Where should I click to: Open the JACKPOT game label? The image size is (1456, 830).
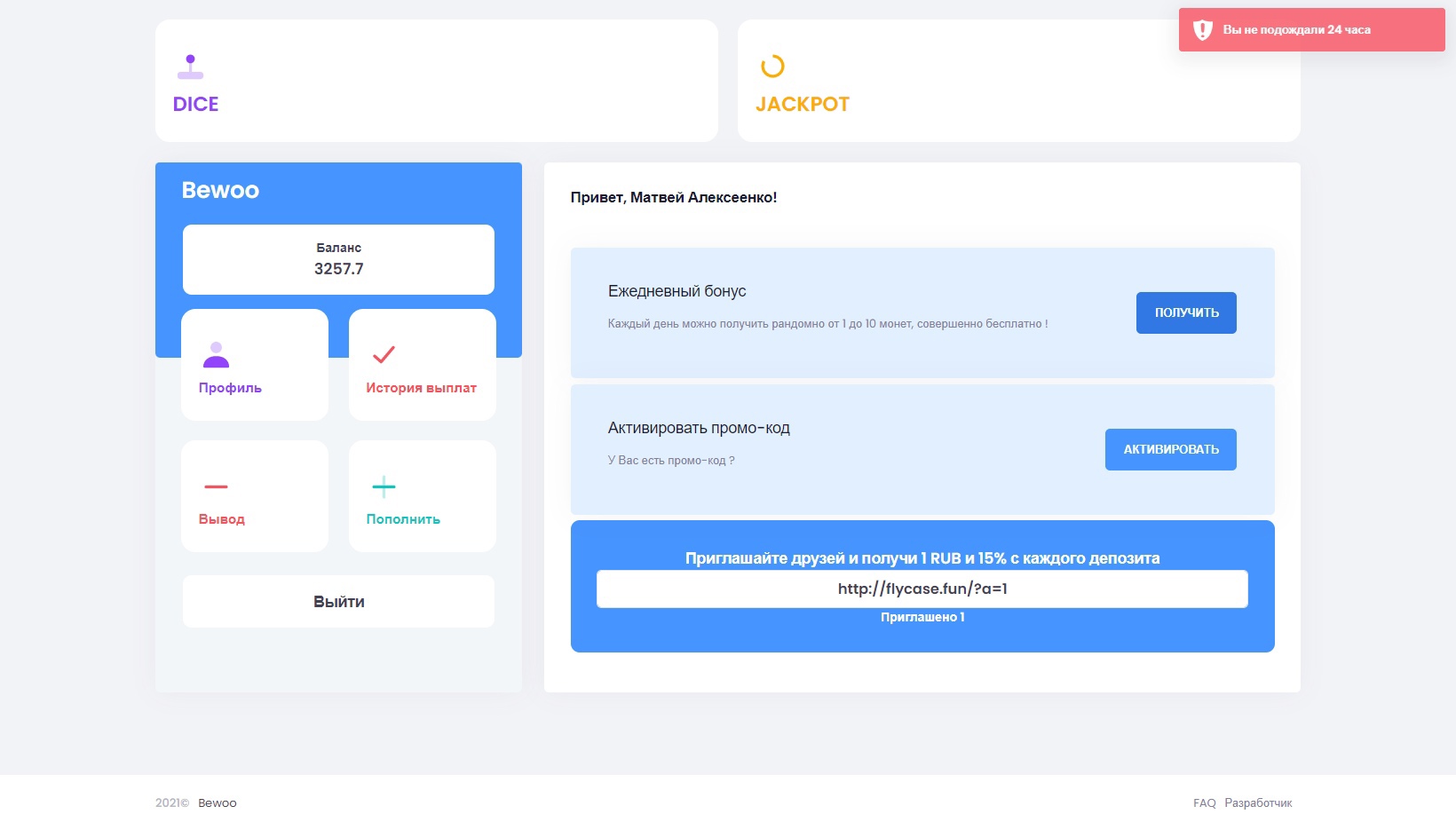point(802,105)
